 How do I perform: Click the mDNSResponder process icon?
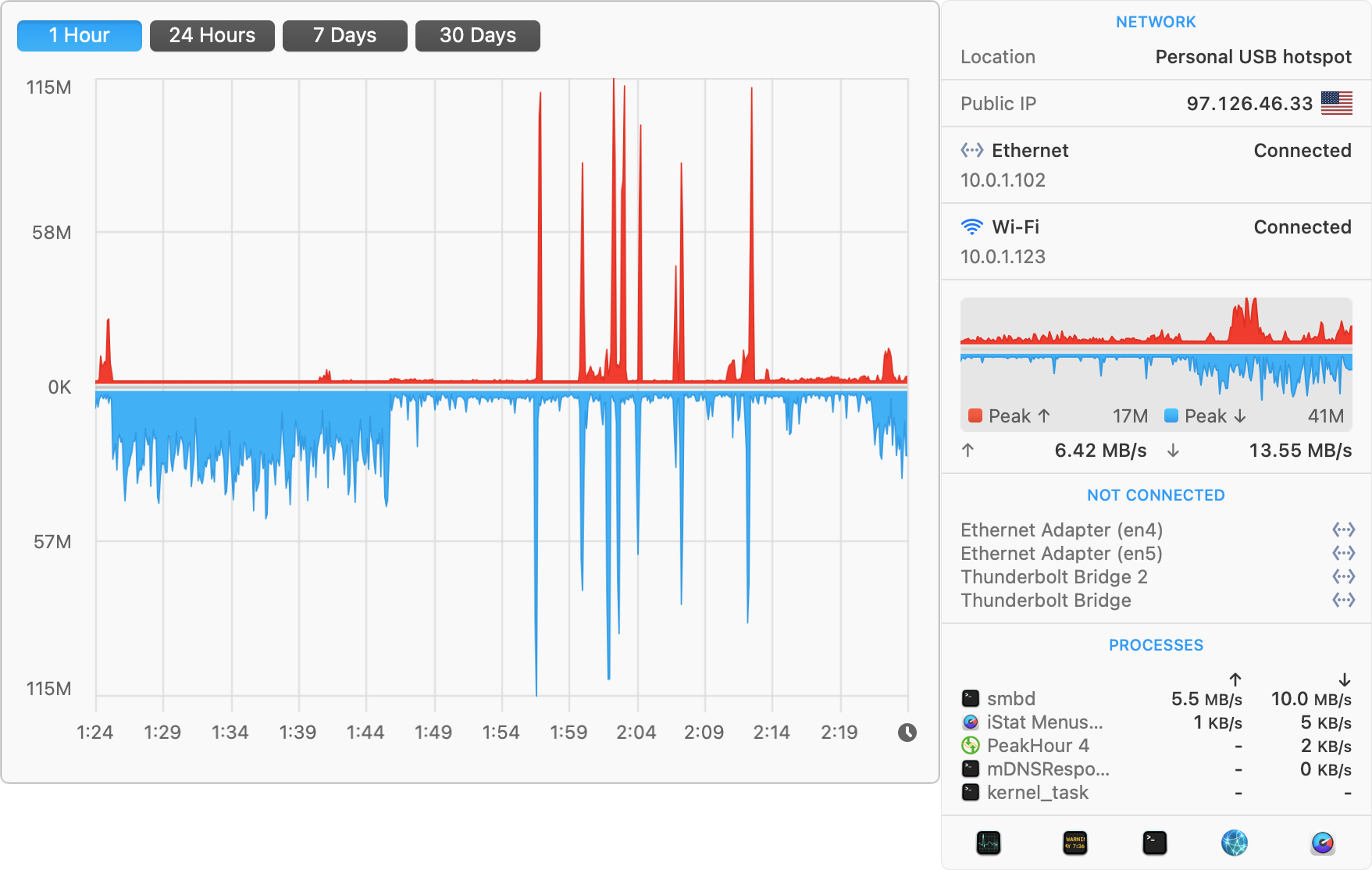(970, 768)
